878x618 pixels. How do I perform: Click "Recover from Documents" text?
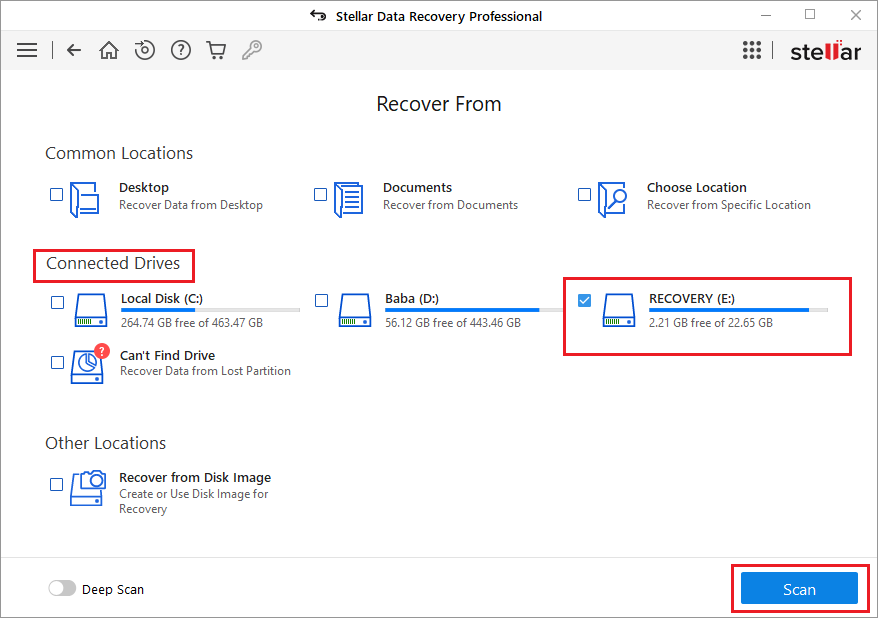pyautogui.click(x=450, y=205)
